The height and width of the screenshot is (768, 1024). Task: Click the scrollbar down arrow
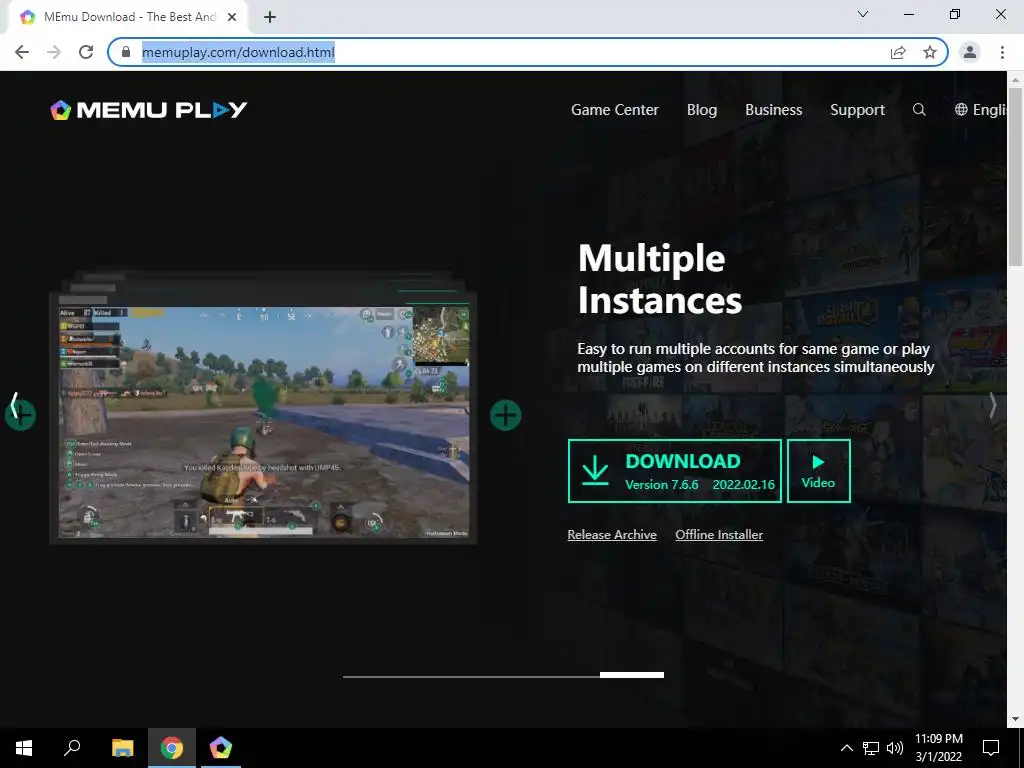point(1015,719)
